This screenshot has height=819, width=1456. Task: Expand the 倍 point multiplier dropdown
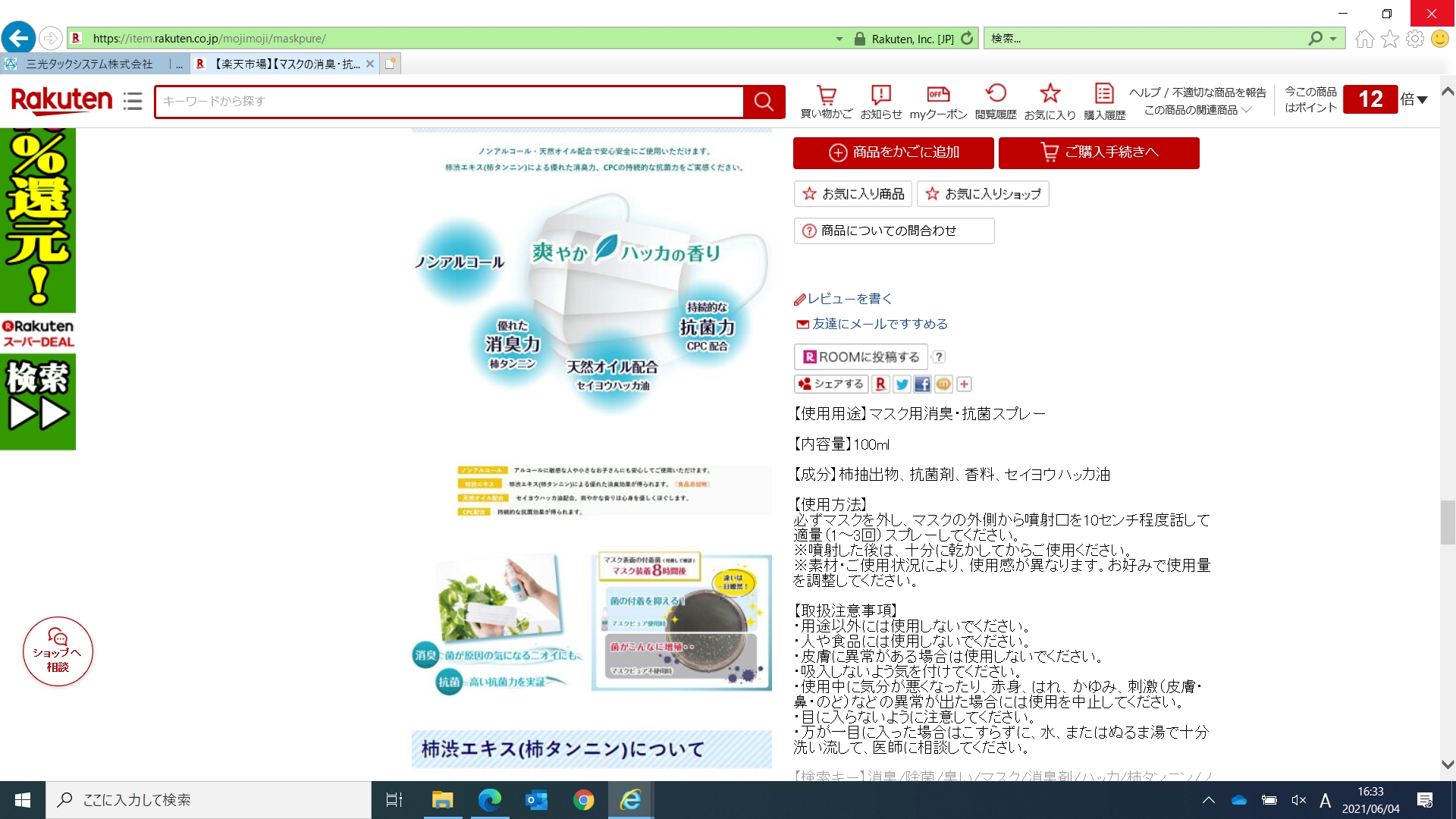pyautogui.click(x=1414, y=99)
